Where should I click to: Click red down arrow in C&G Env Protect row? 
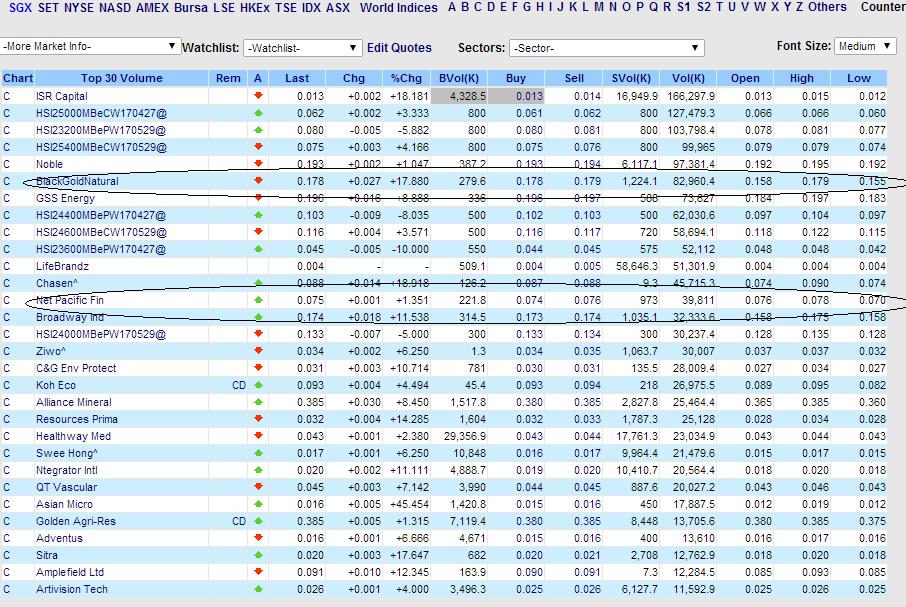pos(258,368)
